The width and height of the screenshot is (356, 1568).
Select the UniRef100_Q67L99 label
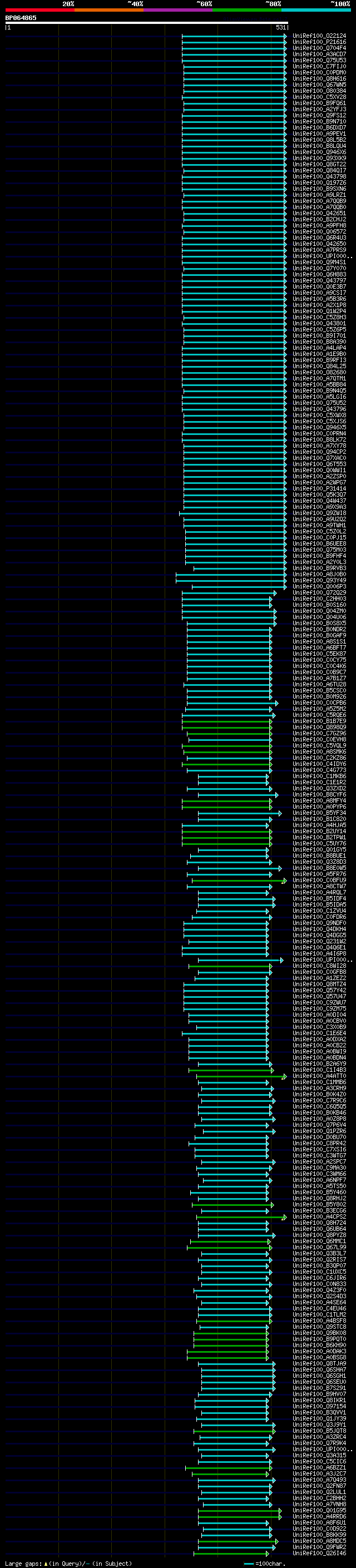(319, 1247)
